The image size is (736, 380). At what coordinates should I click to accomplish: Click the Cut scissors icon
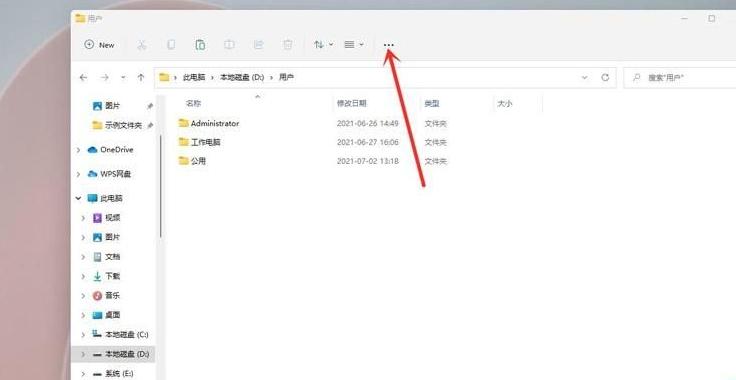pyautogui.click(x=142, y=45)
